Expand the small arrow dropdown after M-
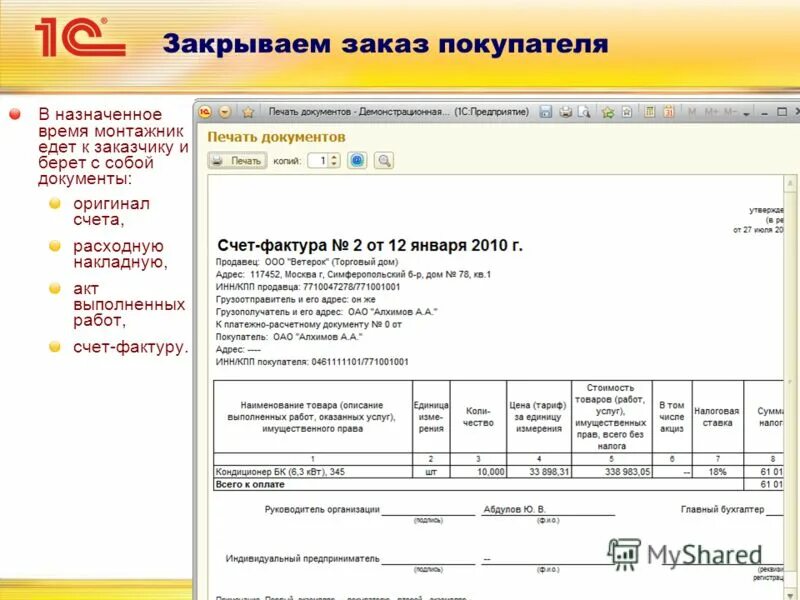800x600 pixels. 746,113
